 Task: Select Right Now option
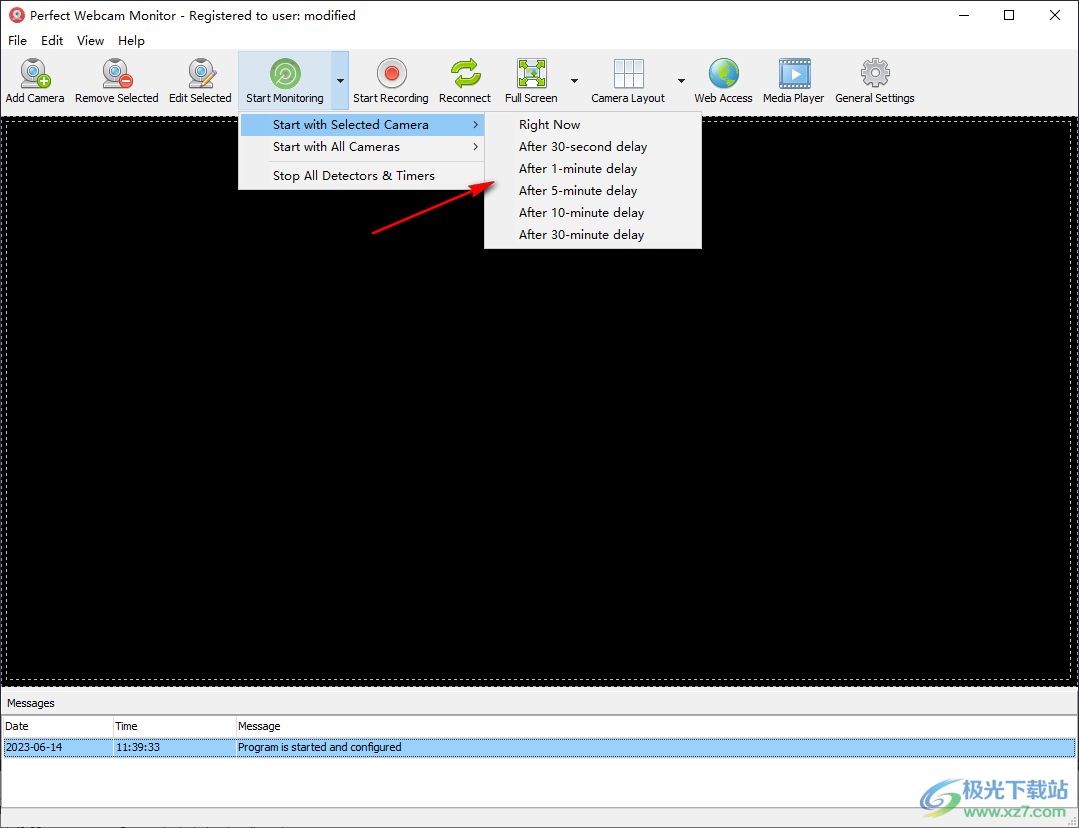click(592, 125)
